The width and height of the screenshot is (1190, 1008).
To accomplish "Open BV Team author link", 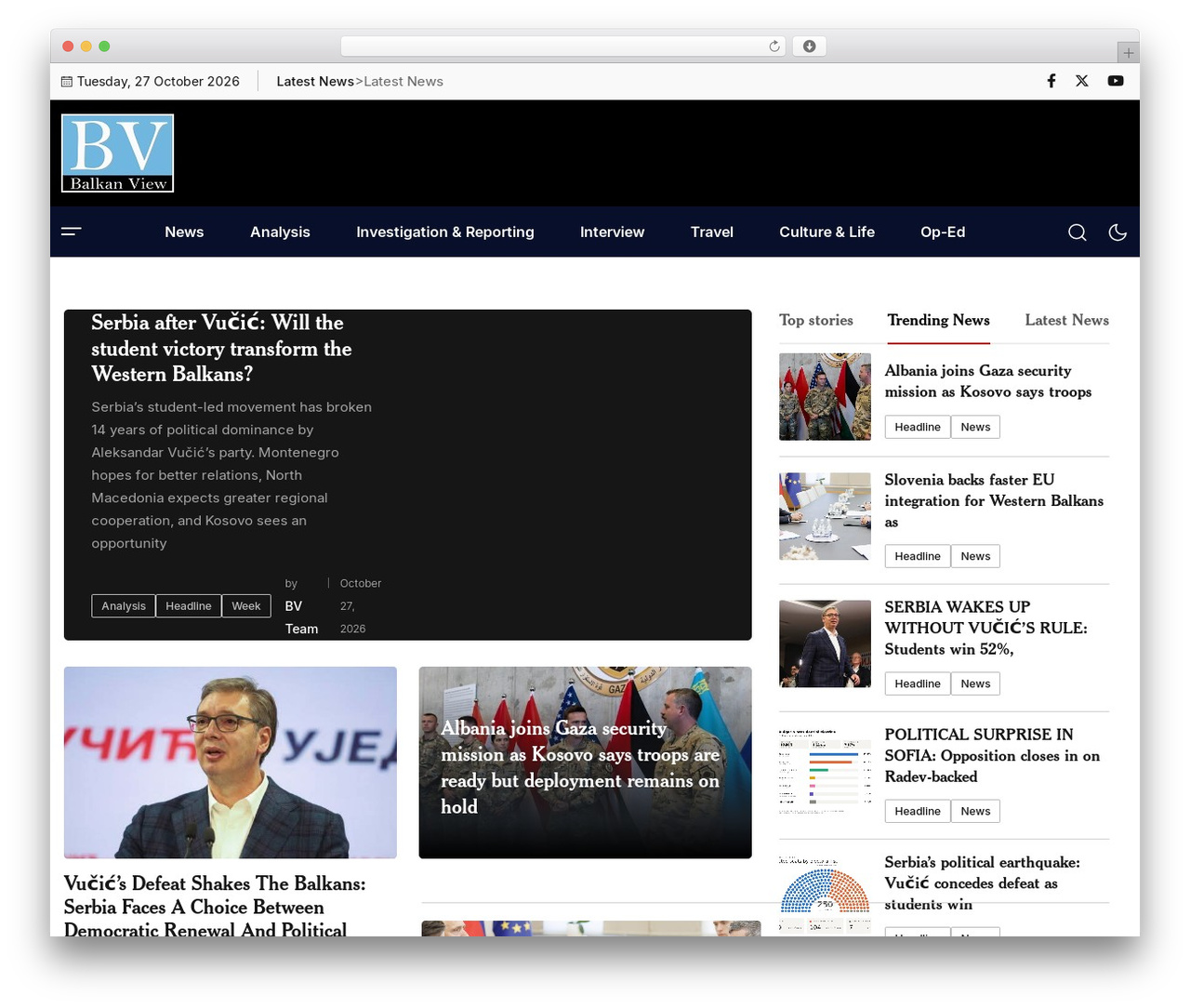I will (x=301, y=617).
